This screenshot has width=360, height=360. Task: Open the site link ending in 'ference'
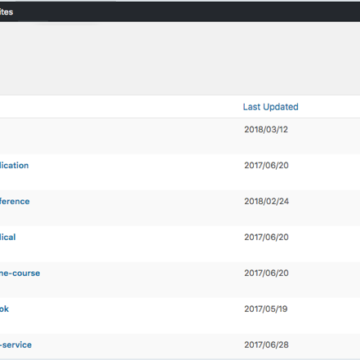click(x=15, y=201)
